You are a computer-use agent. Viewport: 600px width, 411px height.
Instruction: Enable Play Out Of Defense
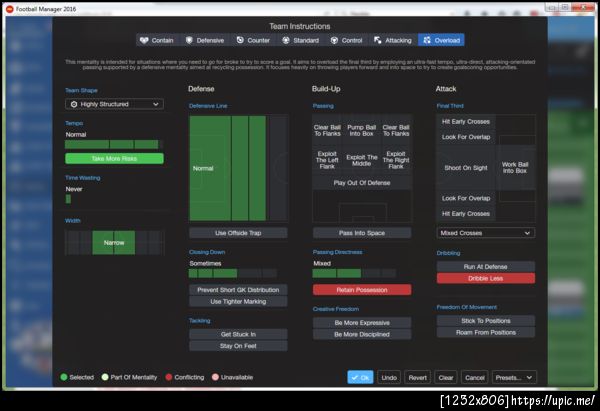pos(362,183)
